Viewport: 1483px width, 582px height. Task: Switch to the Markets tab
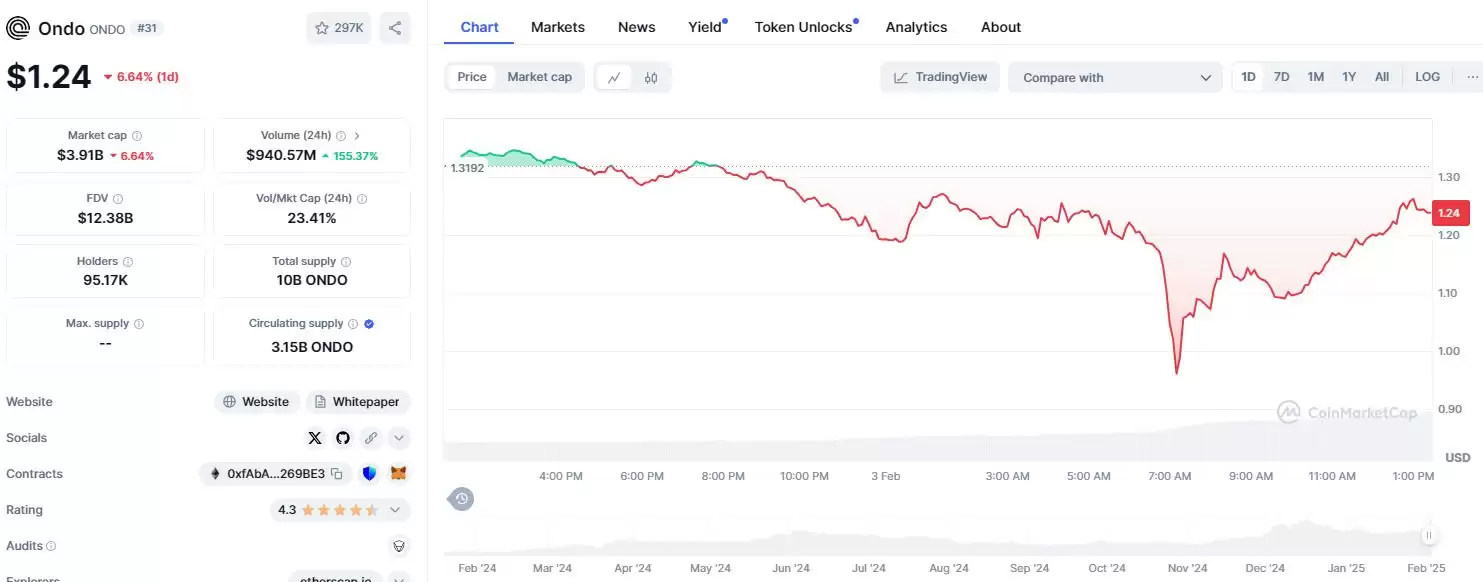click(x=557, y=27)
